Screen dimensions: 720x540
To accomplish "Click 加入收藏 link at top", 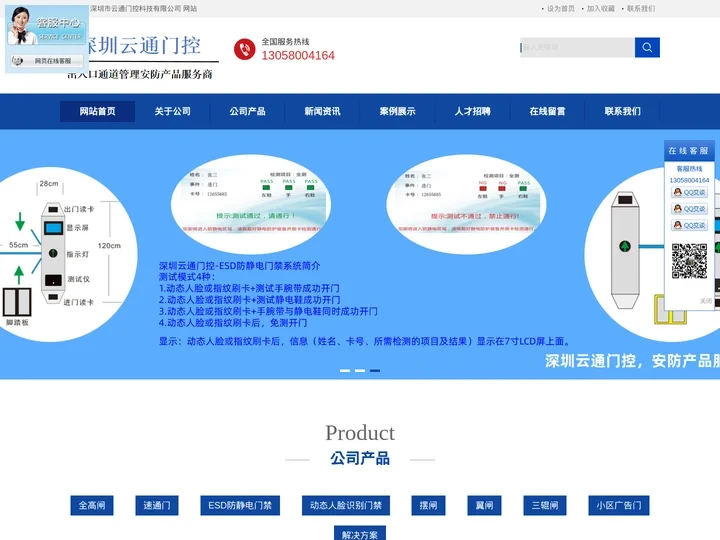I will [x=601, y=9].
